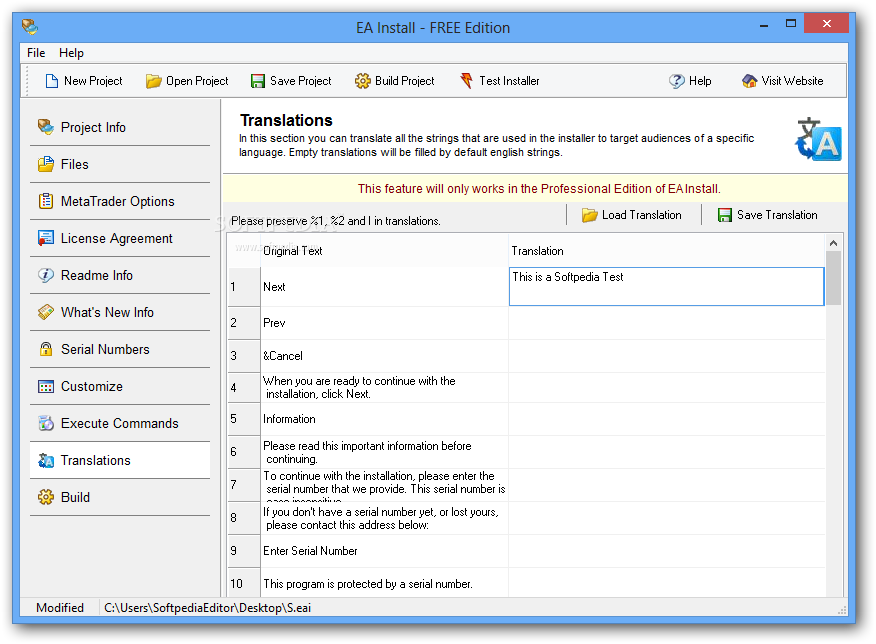
Task: Click the Save Translation floppy icon
Action: pyautogui.click(x=725, y=216)
